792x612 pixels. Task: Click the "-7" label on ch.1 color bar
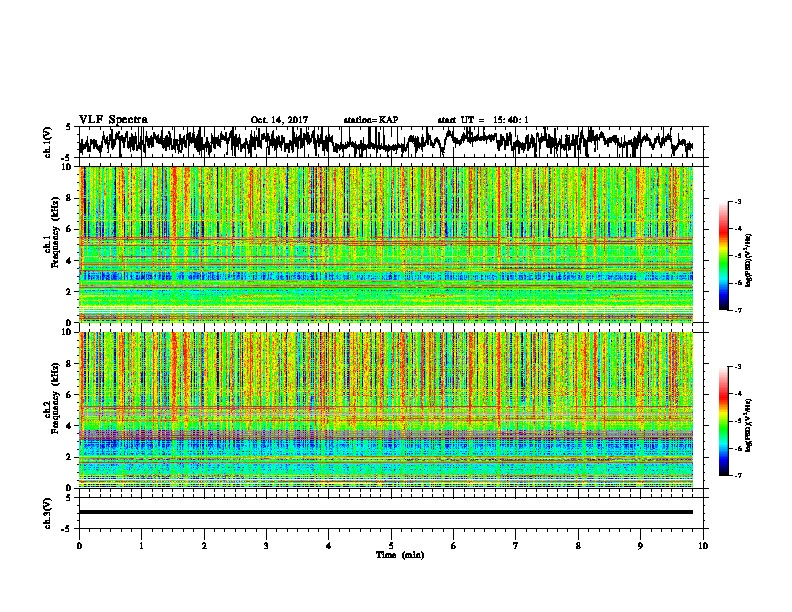(x=737, y=311)
